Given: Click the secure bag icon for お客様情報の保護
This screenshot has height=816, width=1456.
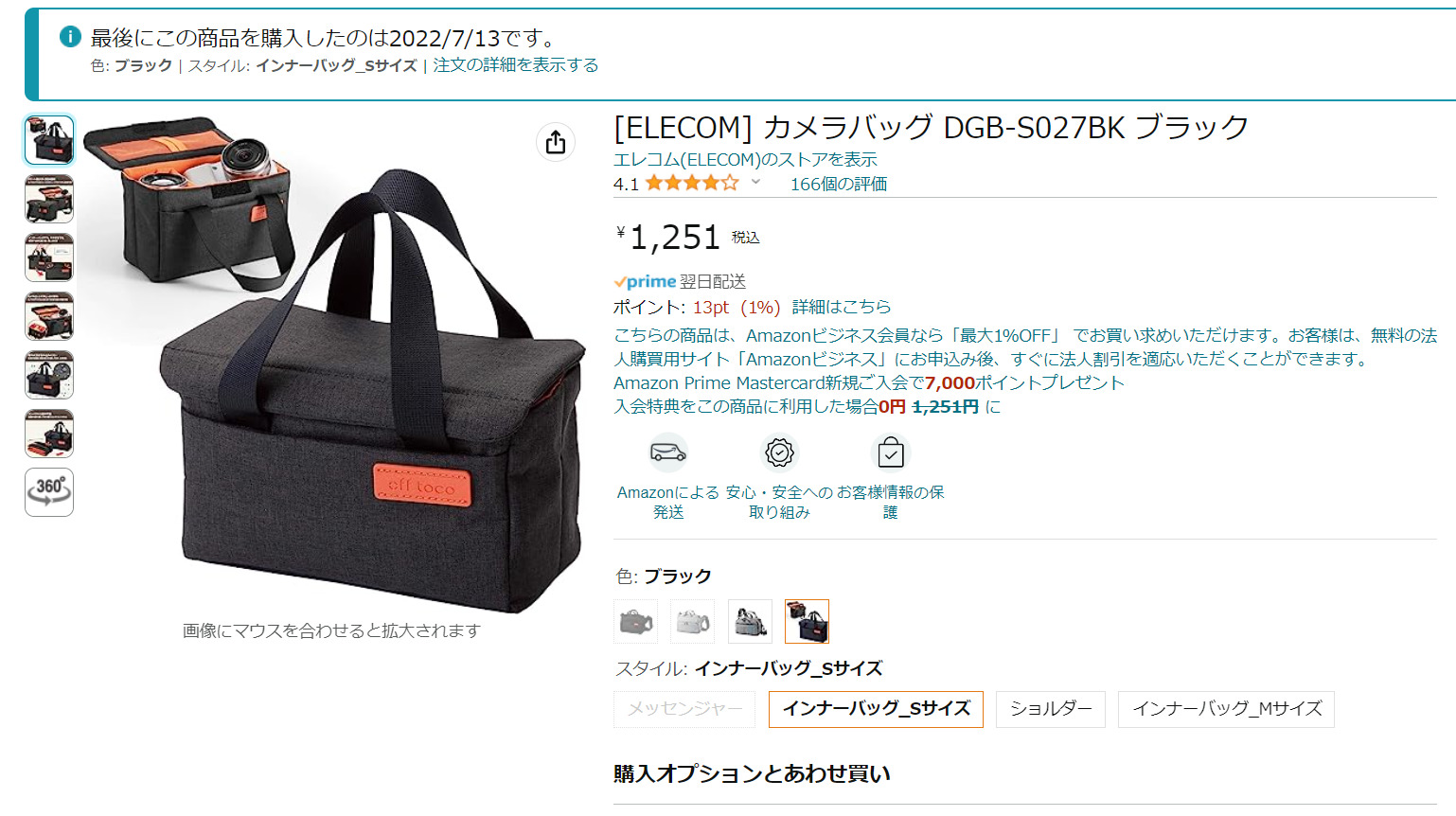Looking at the screenshot, I should click(890, 452).
